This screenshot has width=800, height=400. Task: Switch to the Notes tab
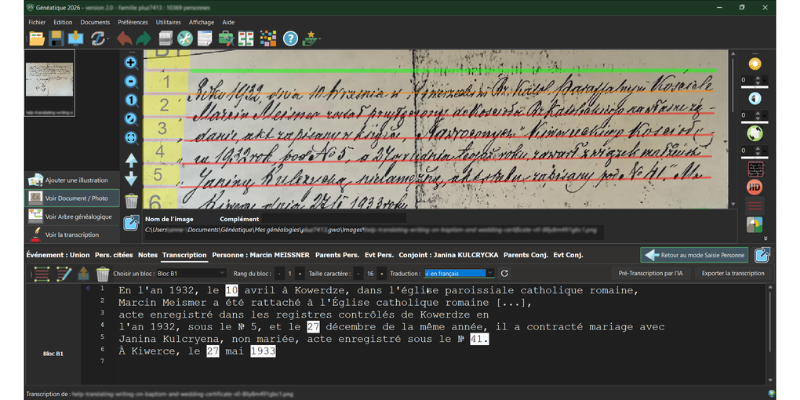[148, 255]
